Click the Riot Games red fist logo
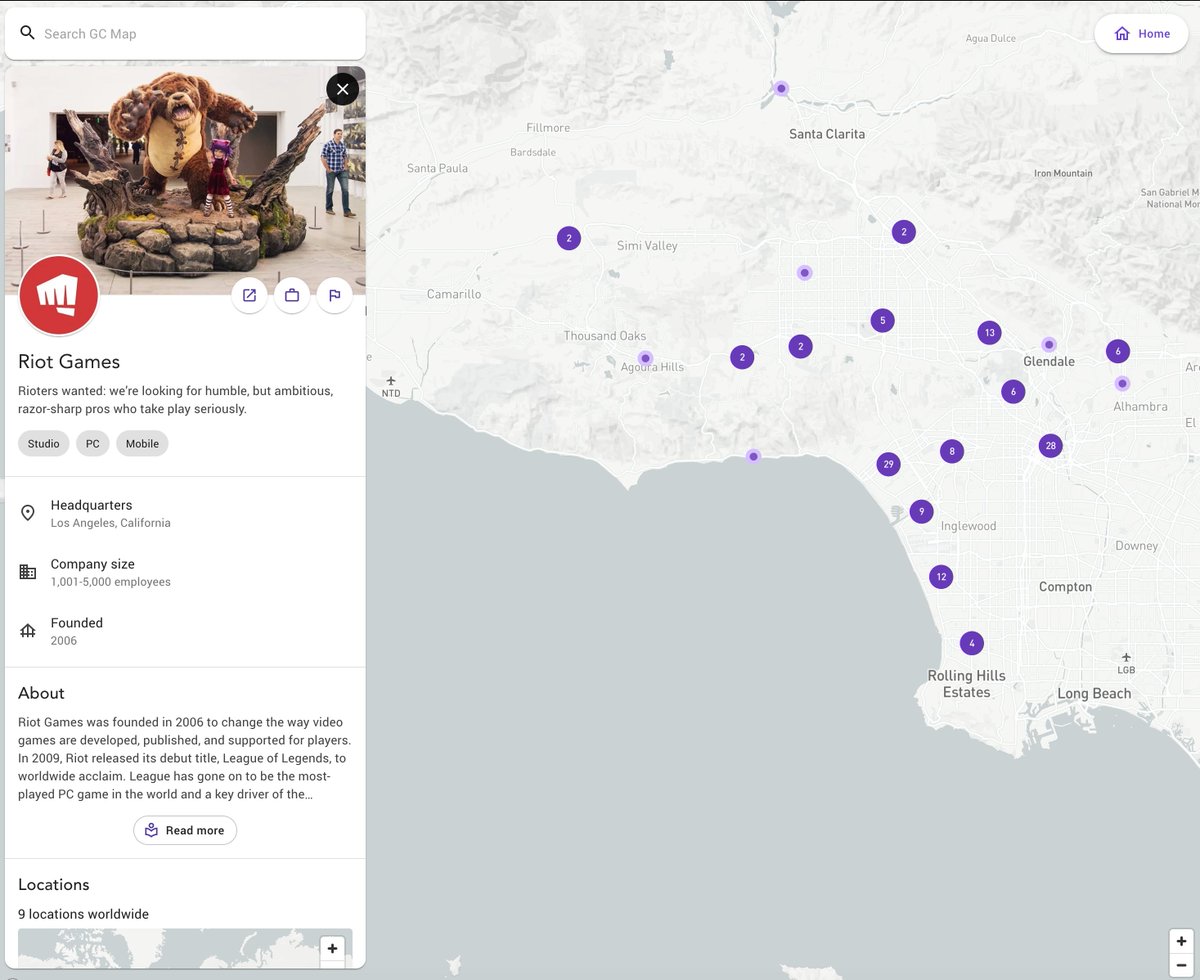Screen dimensions: 1200x980 pyautogui.click(x=59, y=295)
